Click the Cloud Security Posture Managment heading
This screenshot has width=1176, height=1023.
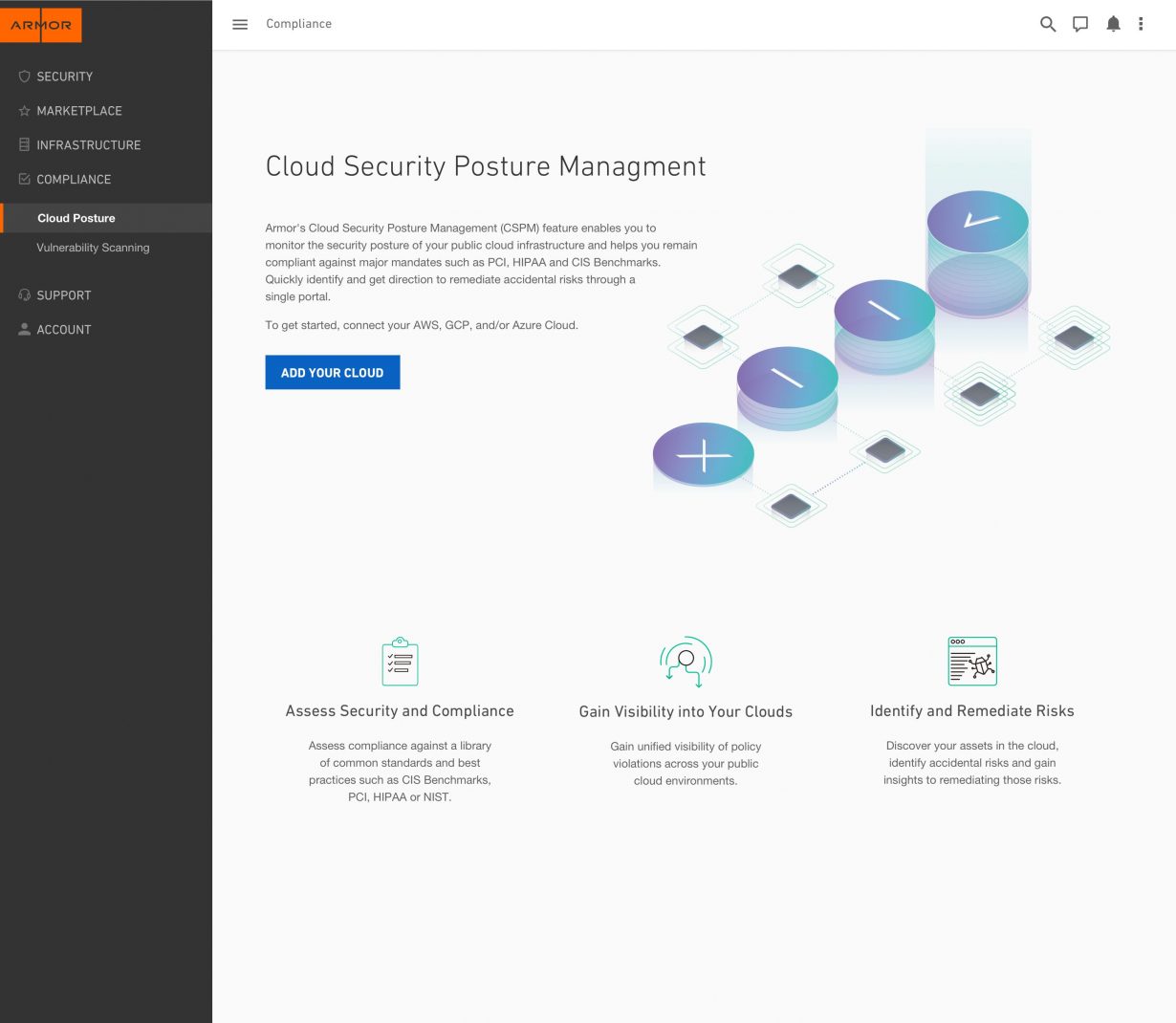point(486,166)
